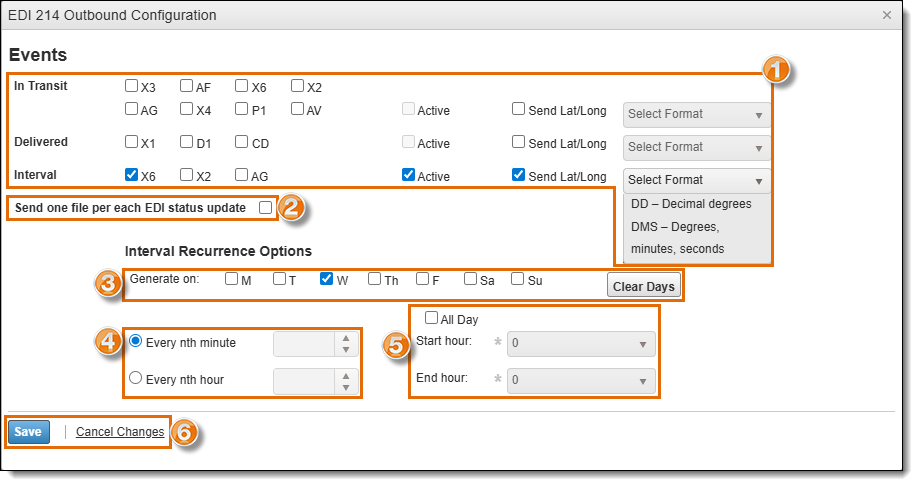Uncheck Wednesday in Generate on days
The width and height of the screenshot is (918, 486).
(x=326, y=279)
